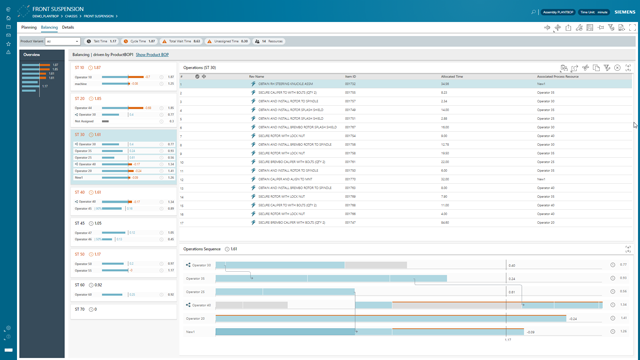This screenshot has width=640, height=360.
Task: Select the ST 20 station card
Action: pyautogui.click(x=123, y=110)
